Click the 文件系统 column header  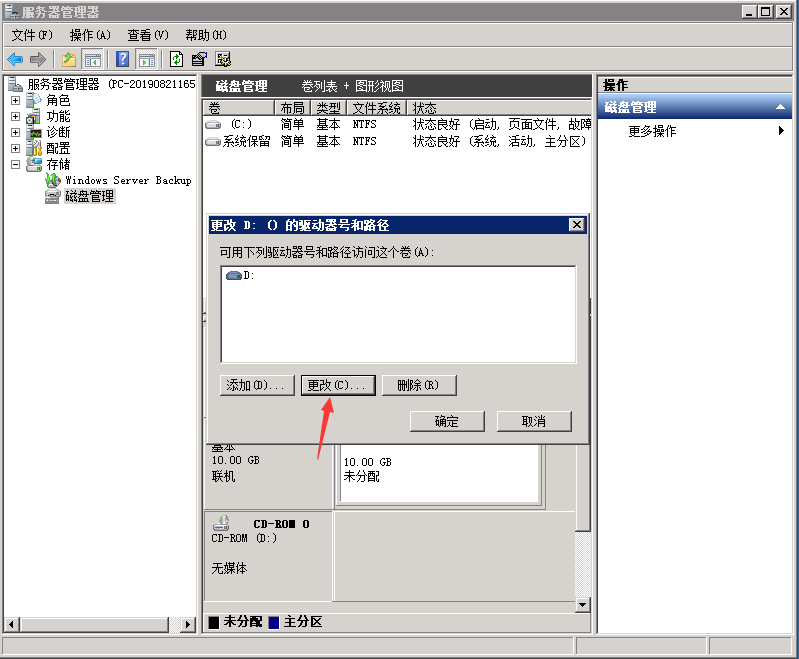click(x=377, y=107)
